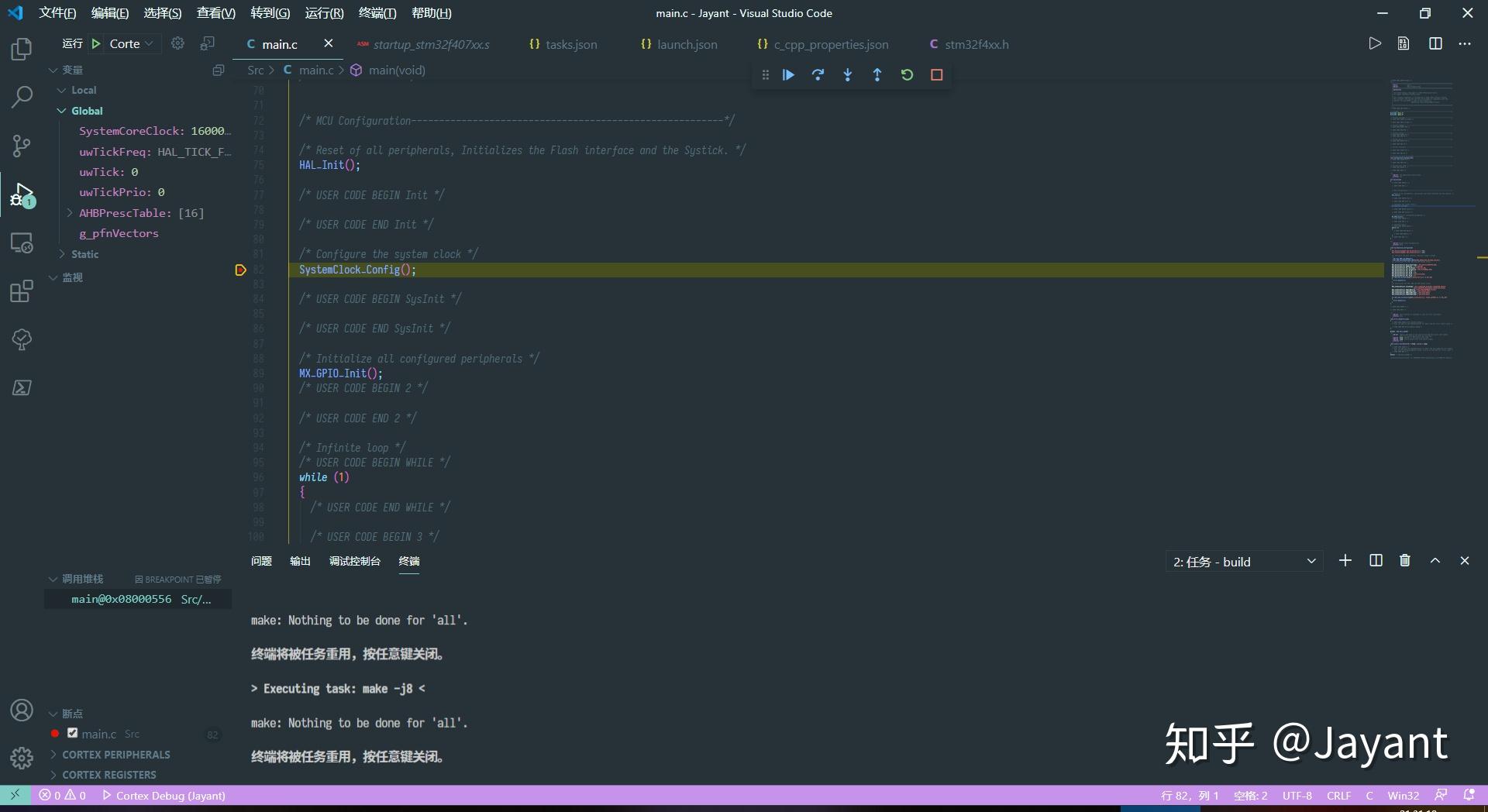Image resolution: width=1488 pixels, height=812 pixels.
Task: Open editor more actions menu
Action: pyautogui.click(x=1464, y=43)
